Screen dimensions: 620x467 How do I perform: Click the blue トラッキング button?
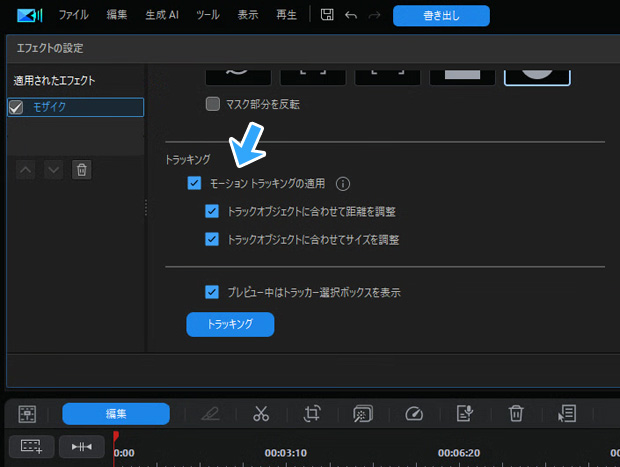(x=230, y=324)
